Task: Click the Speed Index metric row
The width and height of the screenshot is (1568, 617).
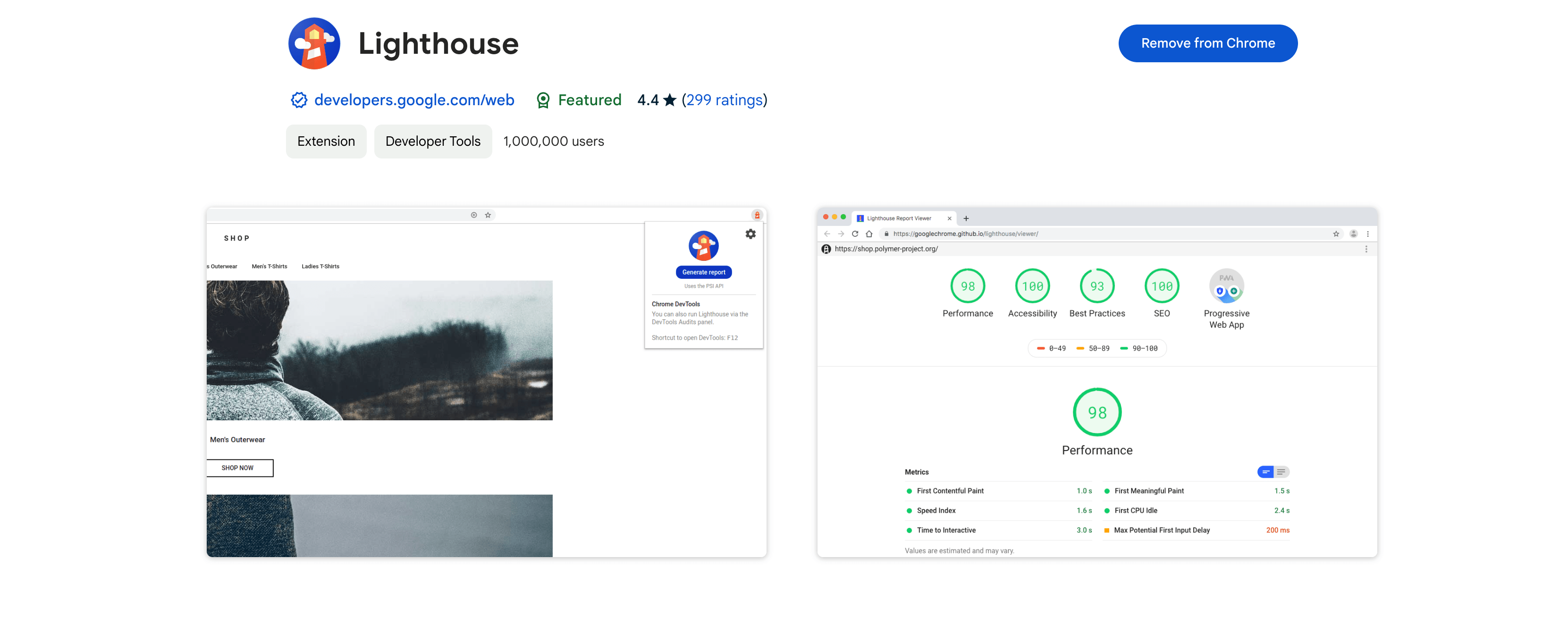Action: pyautogui.click(x=999, y=510)
